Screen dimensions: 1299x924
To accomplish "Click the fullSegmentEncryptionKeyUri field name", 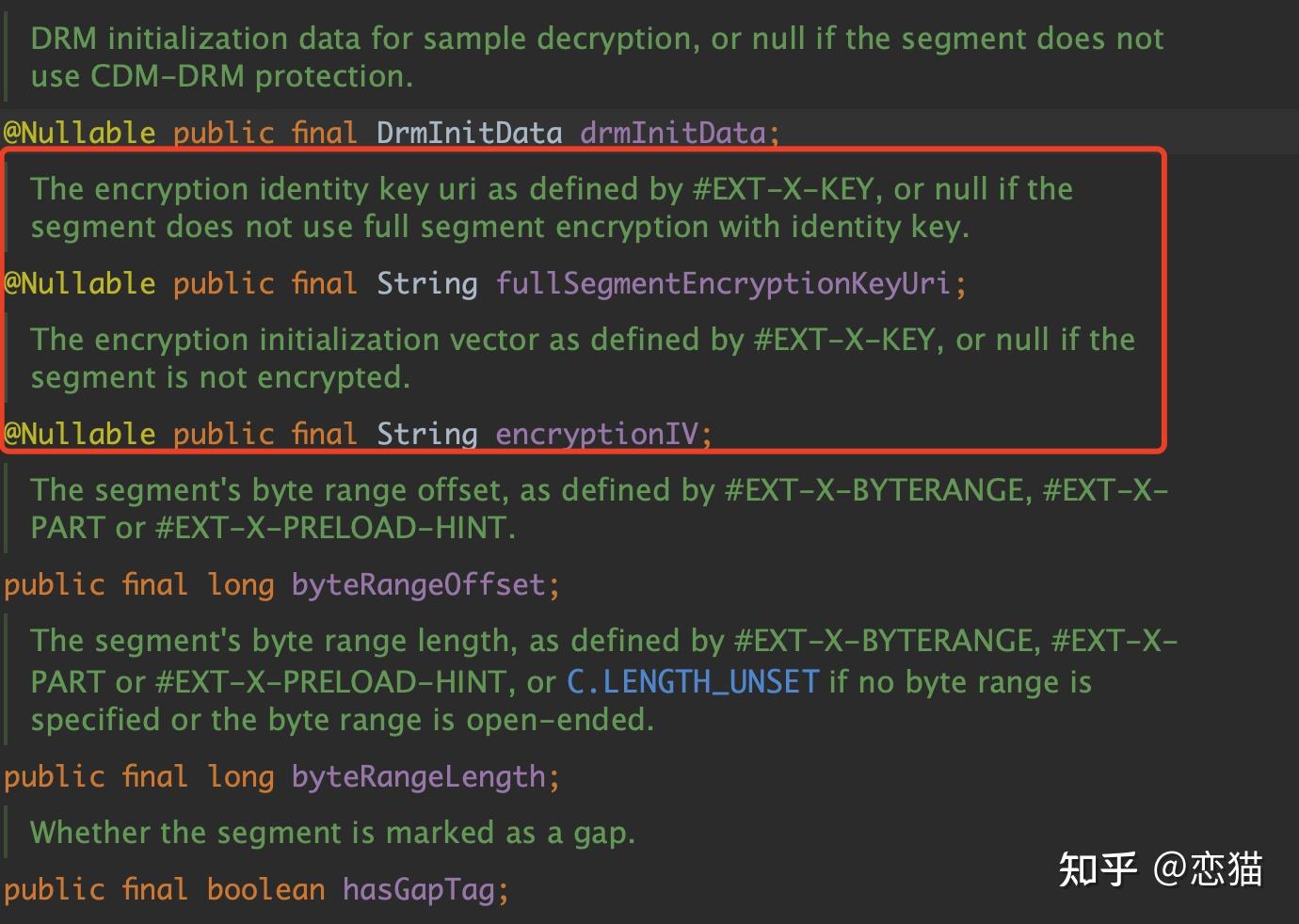I will click(x=722, y=283).
